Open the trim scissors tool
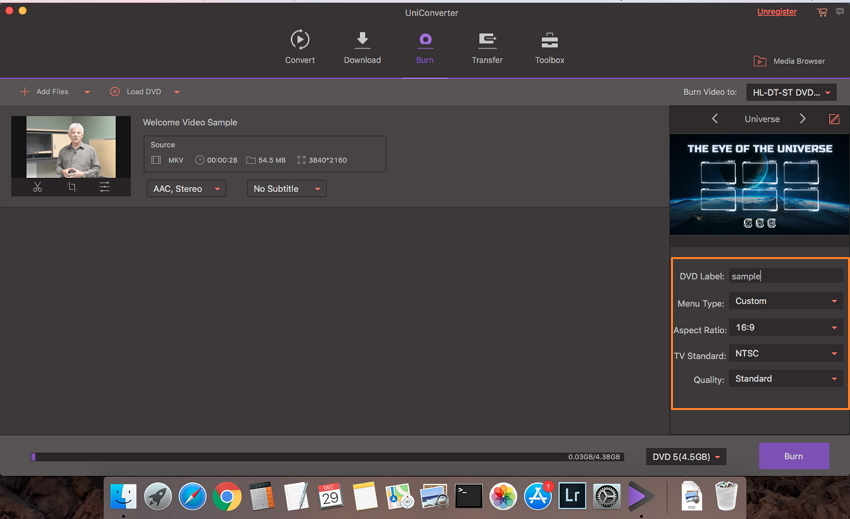Image resolution: width=850 pixels, height=519 pixels. point(37,187)
